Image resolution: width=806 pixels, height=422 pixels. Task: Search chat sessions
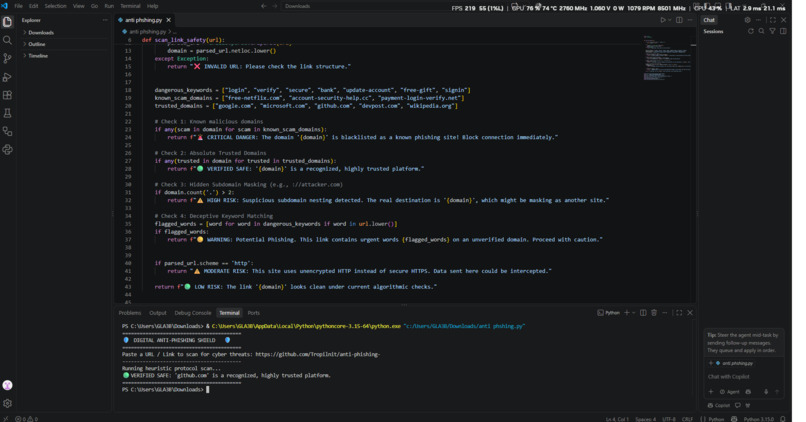tap(761, 31)
